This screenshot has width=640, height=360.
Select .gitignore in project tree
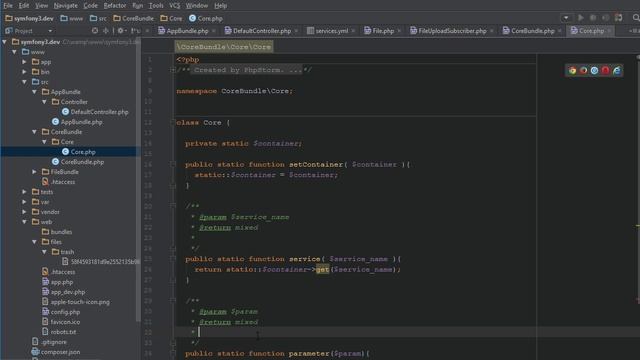pos(53,342)
